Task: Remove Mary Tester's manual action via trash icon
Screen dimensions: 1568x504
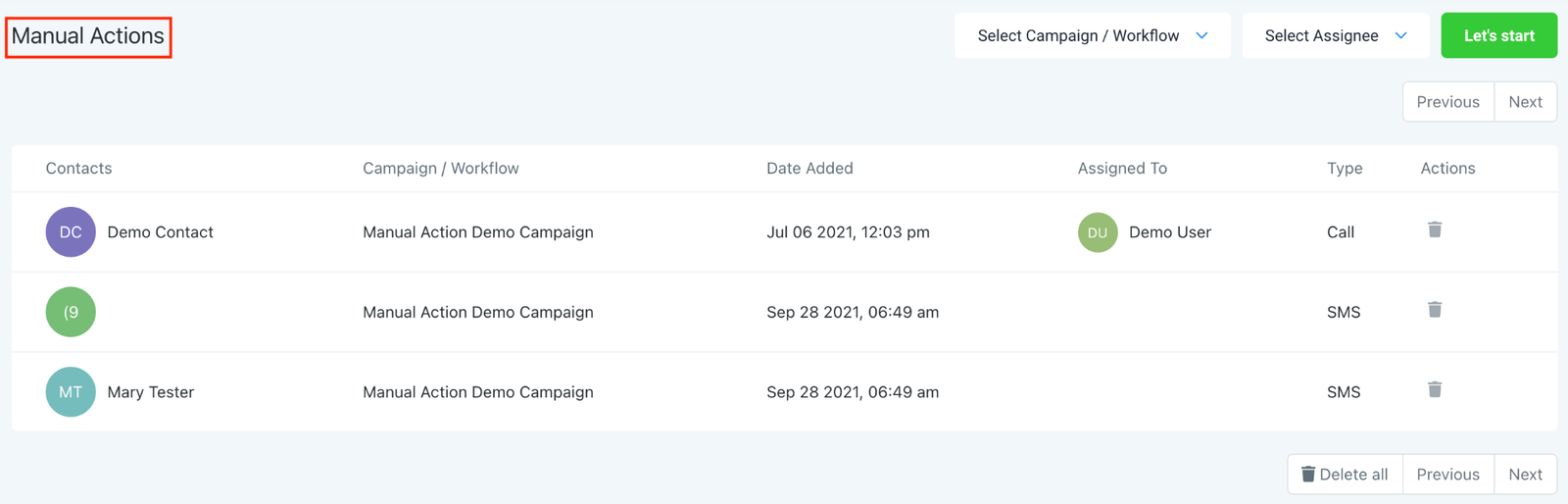Action: click(1435, 390)
